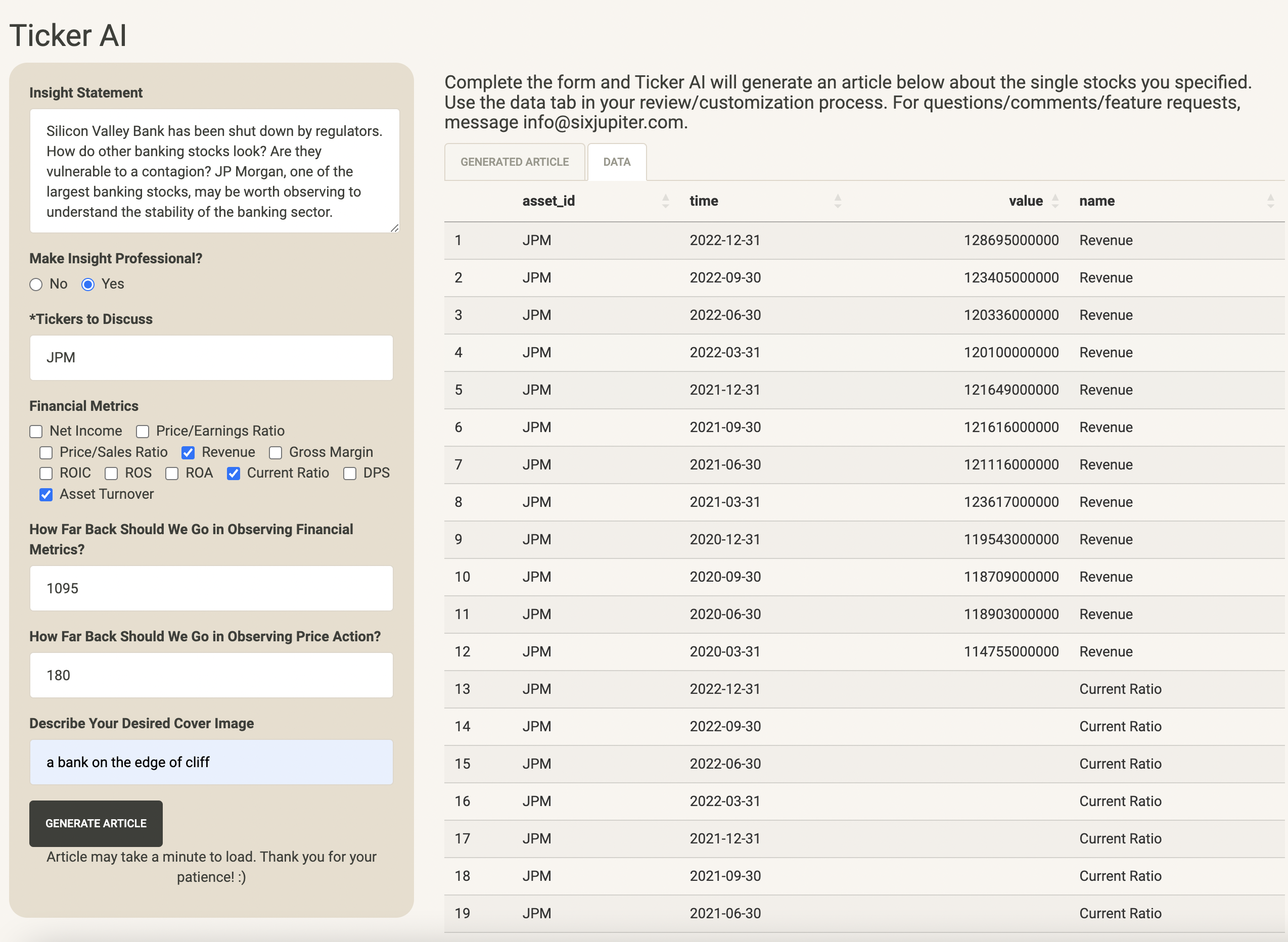The height and width of the screenshot is (942, 1288).
Task: Check the Net Income checkbox
Action: [x=36, y=431]
